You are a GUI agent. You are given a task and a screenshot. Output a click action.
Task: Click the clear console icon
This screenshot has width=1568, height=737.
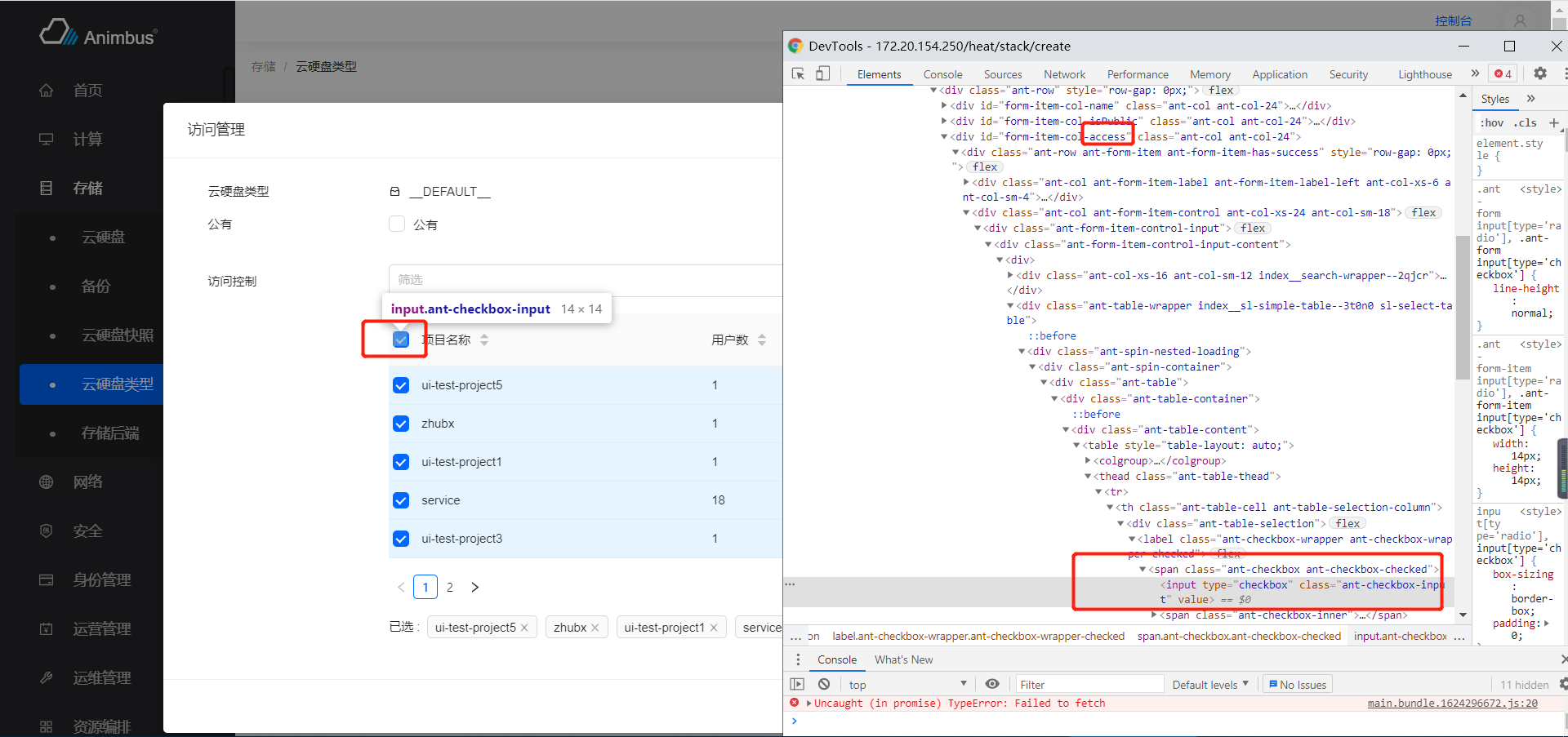tap(824, 685)
